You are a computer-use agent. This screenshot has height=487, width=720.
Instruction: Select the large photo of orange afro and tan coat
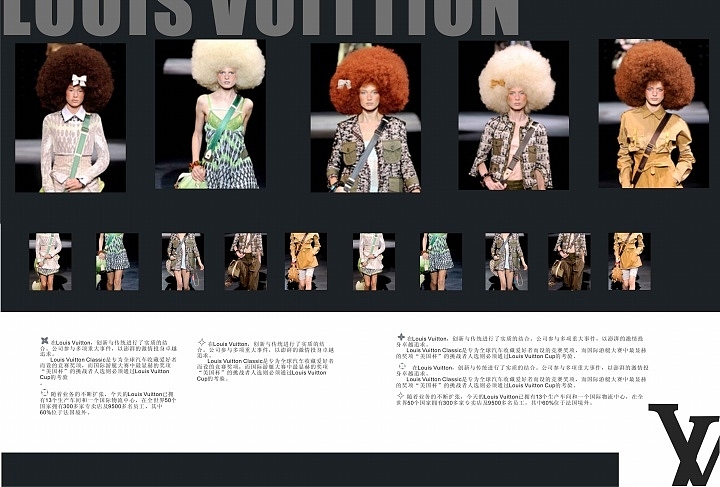pos(654,113)
